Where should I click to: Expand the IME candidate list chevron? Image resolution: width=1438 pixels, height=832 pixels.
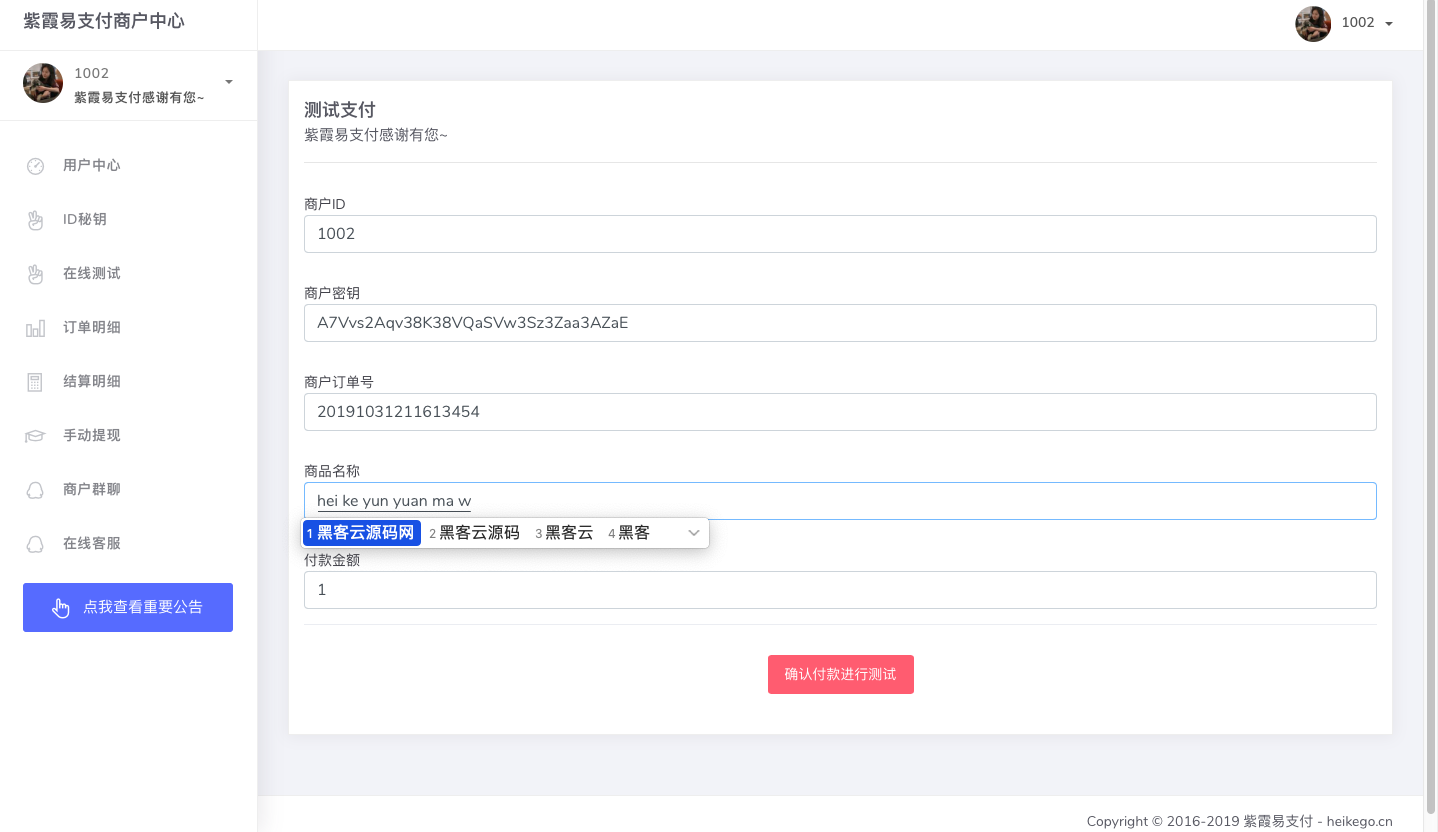[x=694, y=533]
